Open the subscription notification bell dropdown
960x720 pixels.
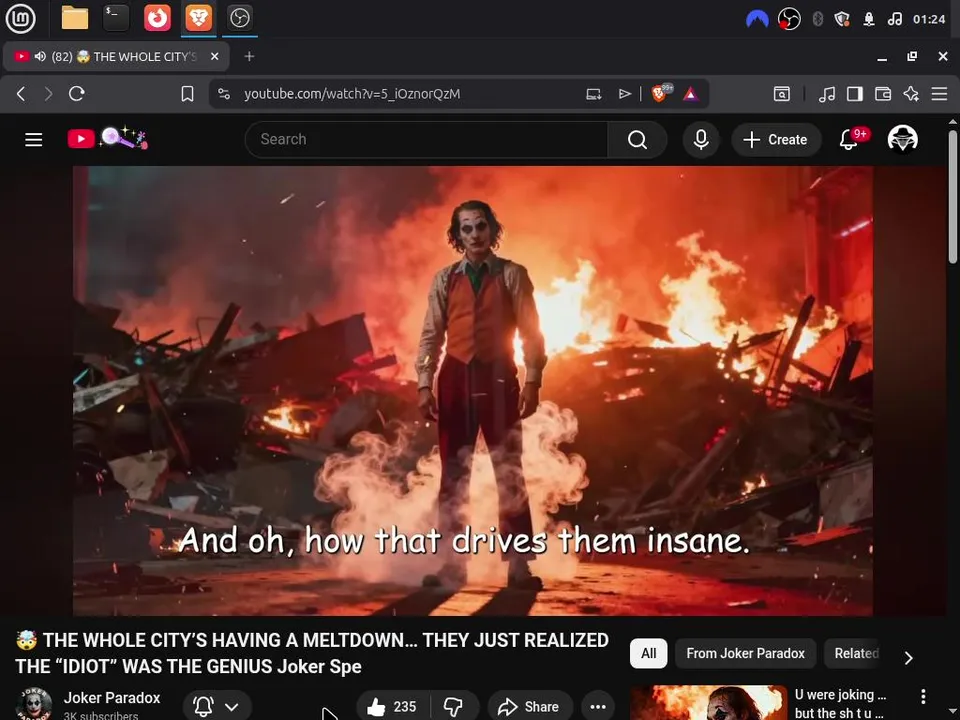[216, 706]
